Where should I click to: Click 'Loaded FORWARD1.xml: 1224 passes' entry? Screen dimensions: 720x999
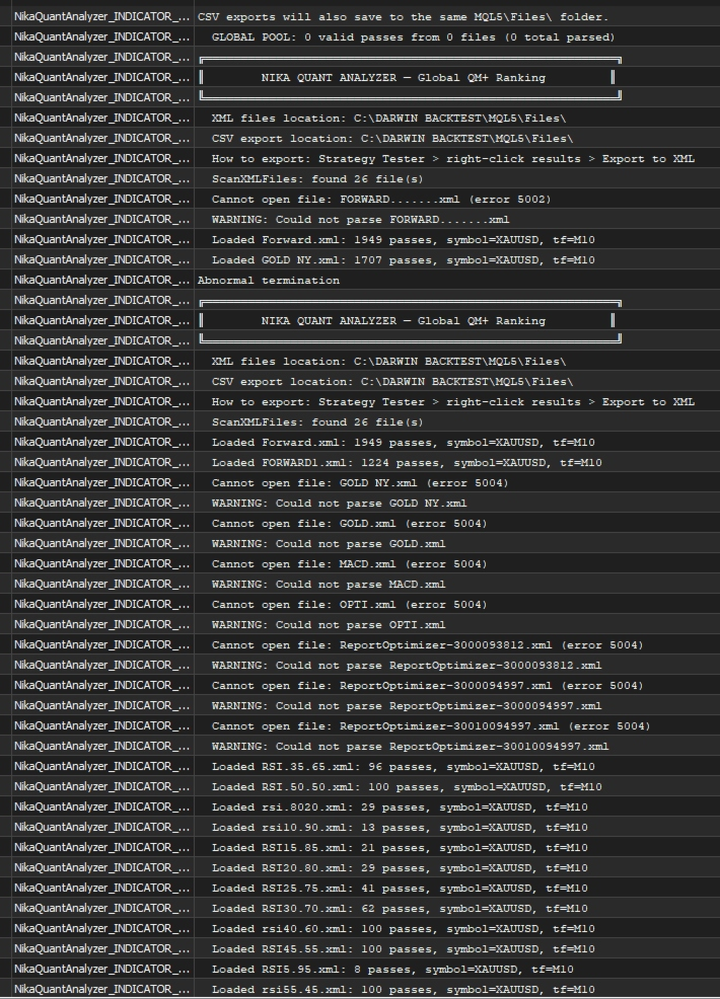point(360,463)
